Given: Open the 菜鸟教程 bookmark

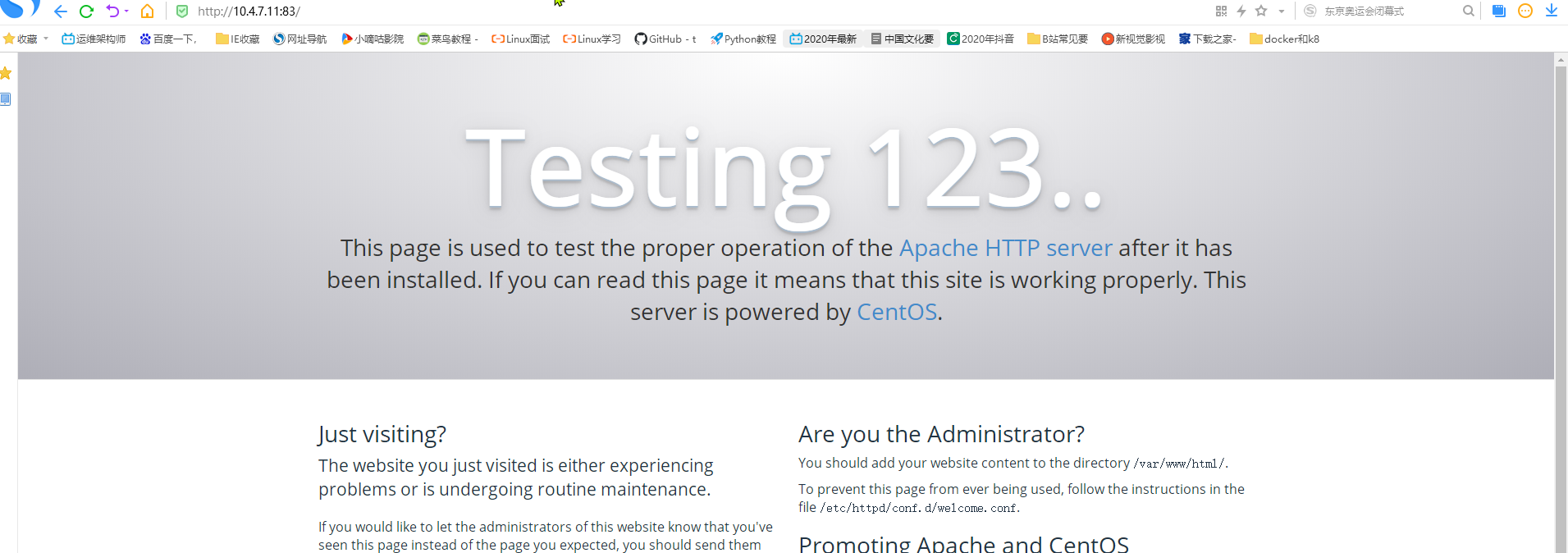Looking at the screenshot, I should point(448,39).
